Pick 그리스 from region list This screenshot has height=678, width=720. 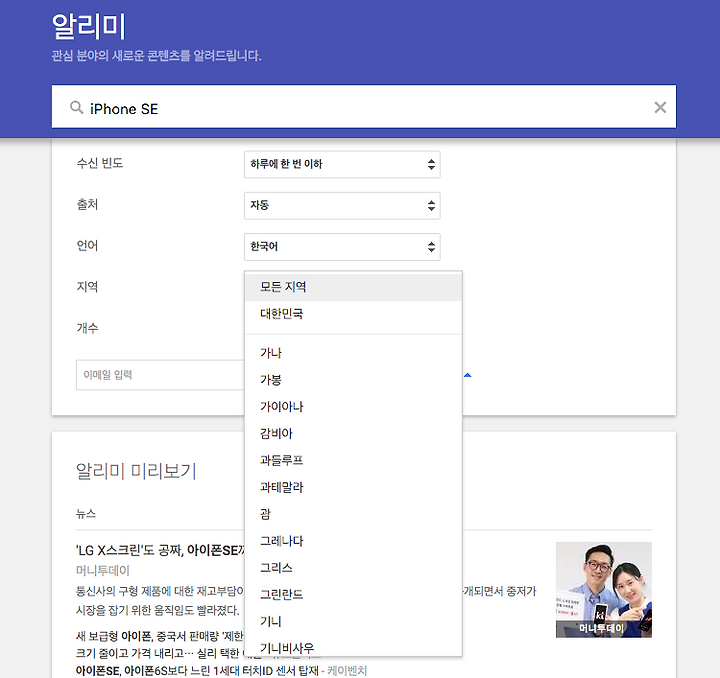pos(353,568)
